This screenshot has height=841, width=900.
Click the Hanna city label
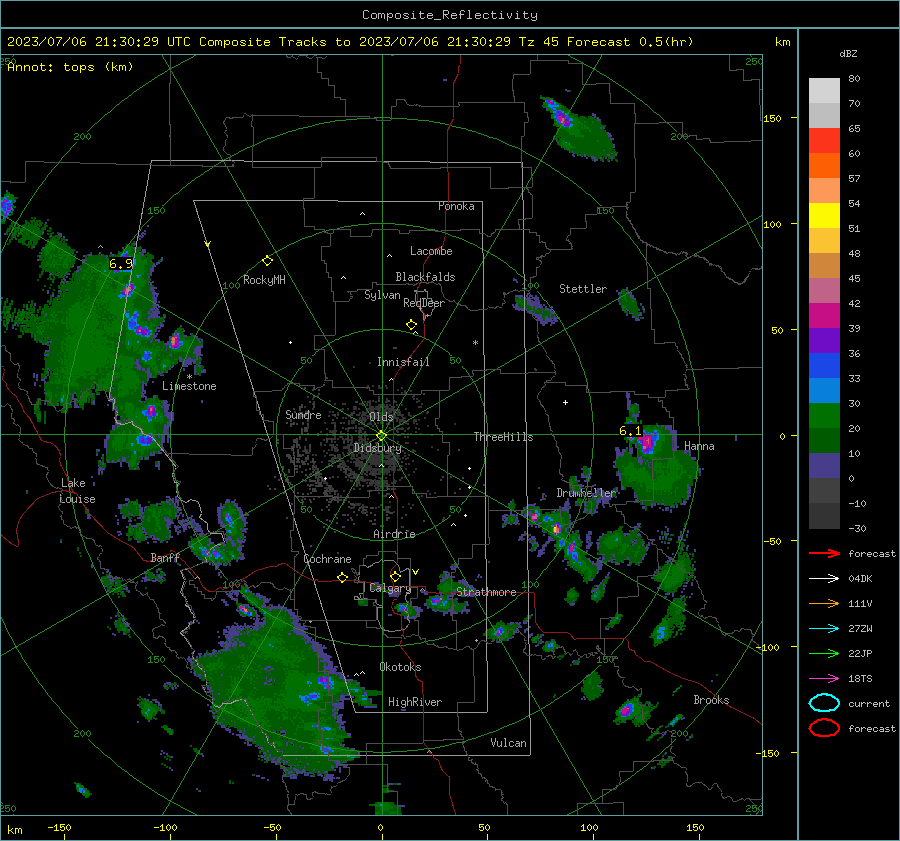699,446
